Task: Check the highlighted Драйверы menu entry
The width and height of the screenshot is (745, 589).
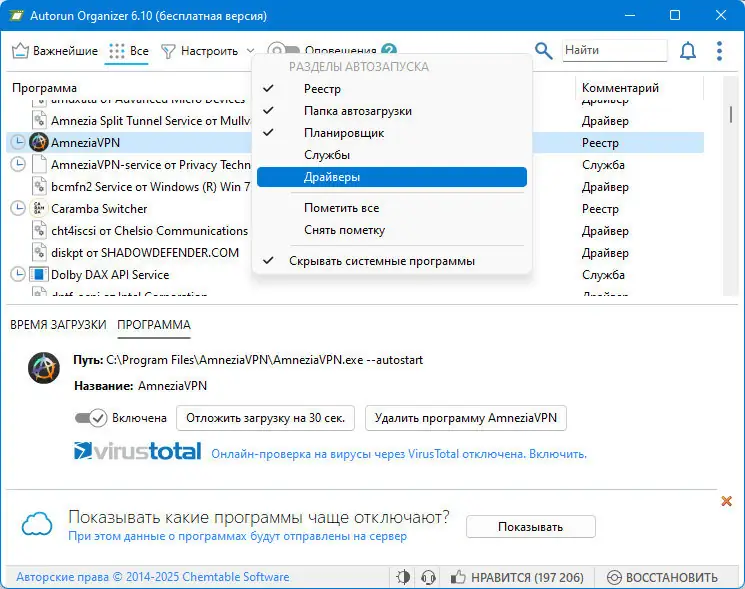Action: tap(392, 177)
